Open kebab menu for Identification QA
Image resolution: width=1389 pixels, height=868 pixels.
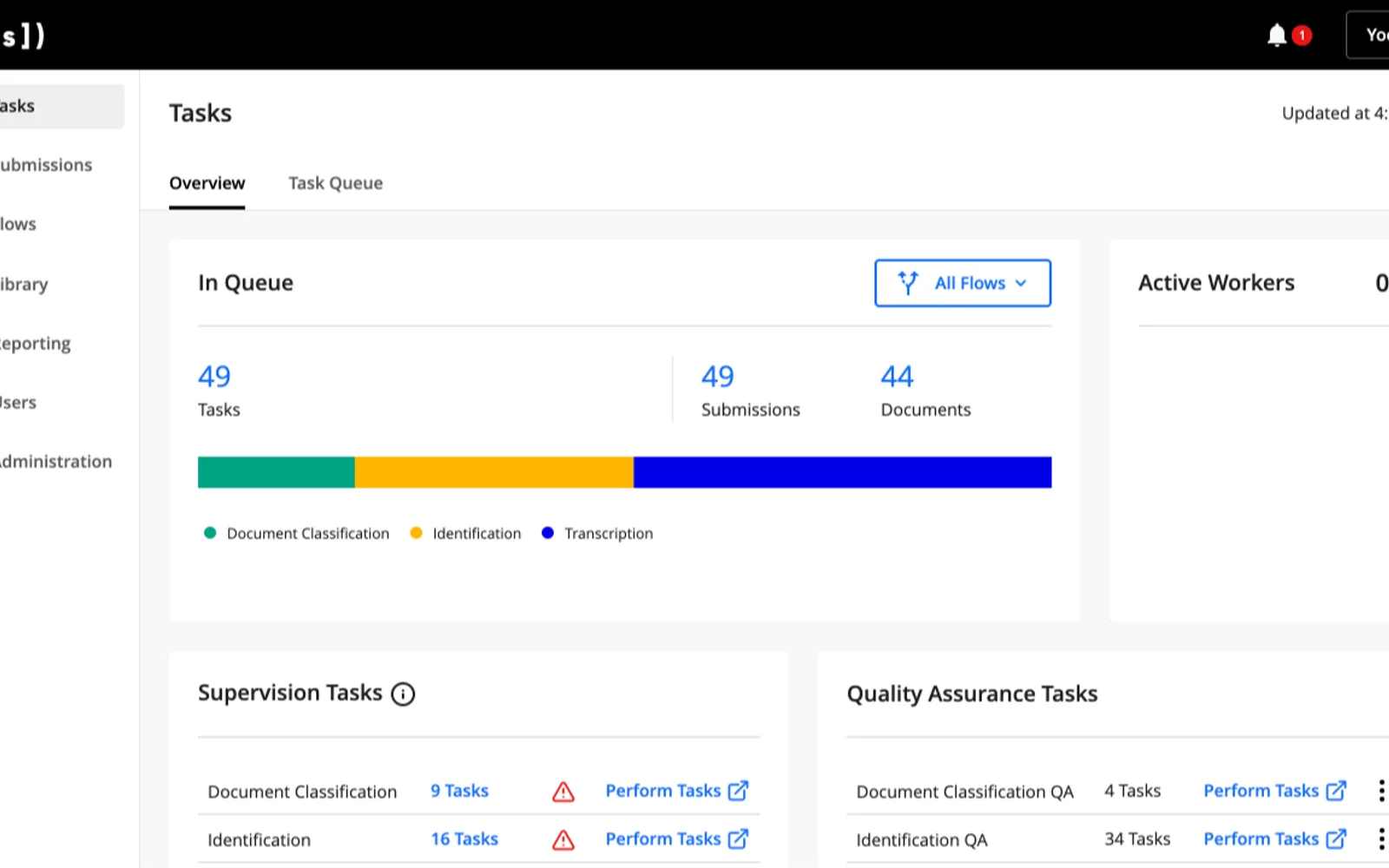pyautogui.click(x=1381, y=839)
